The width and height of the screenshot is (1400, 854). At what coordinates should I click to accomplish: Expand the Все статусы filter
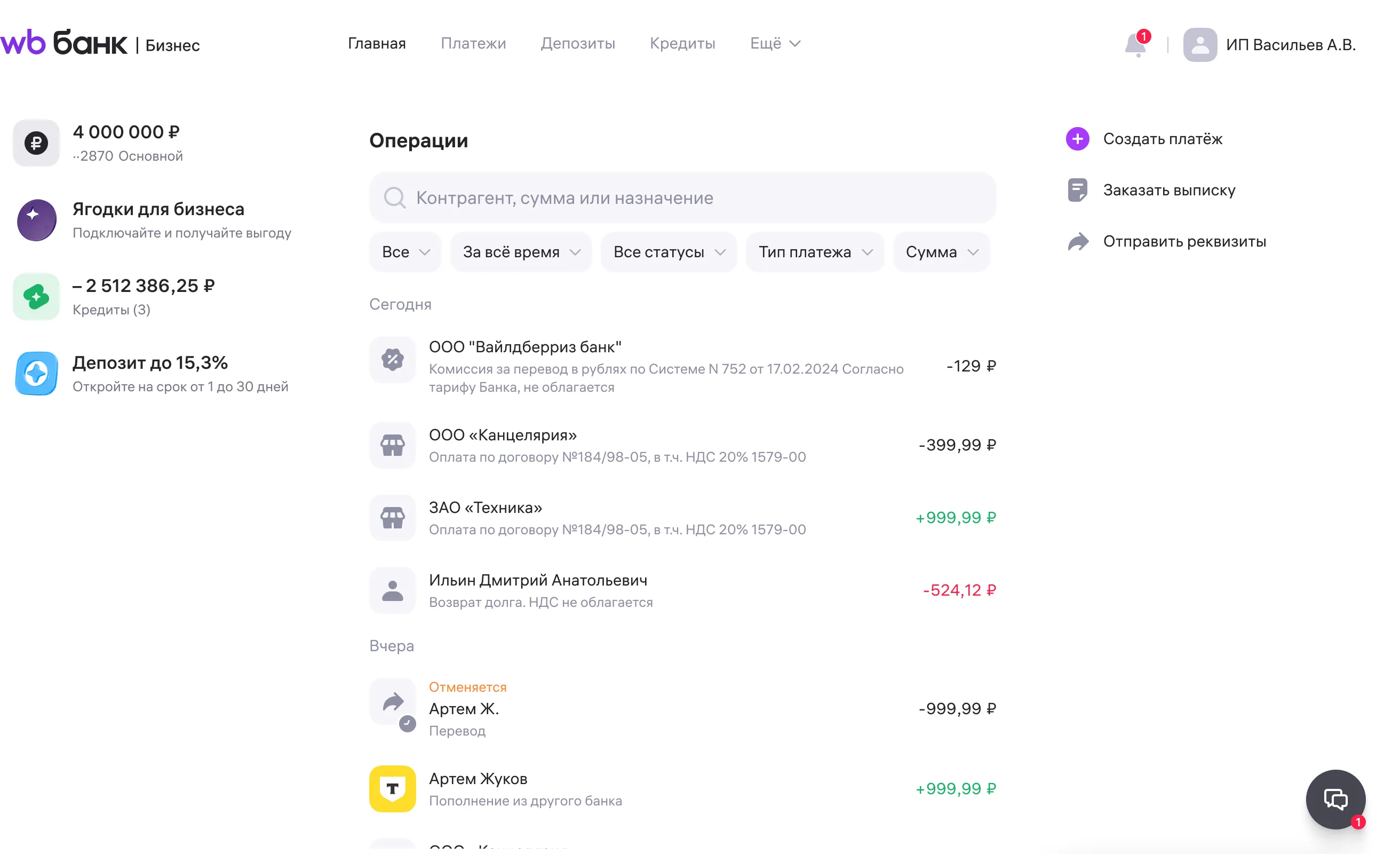(x=669, y=252)
